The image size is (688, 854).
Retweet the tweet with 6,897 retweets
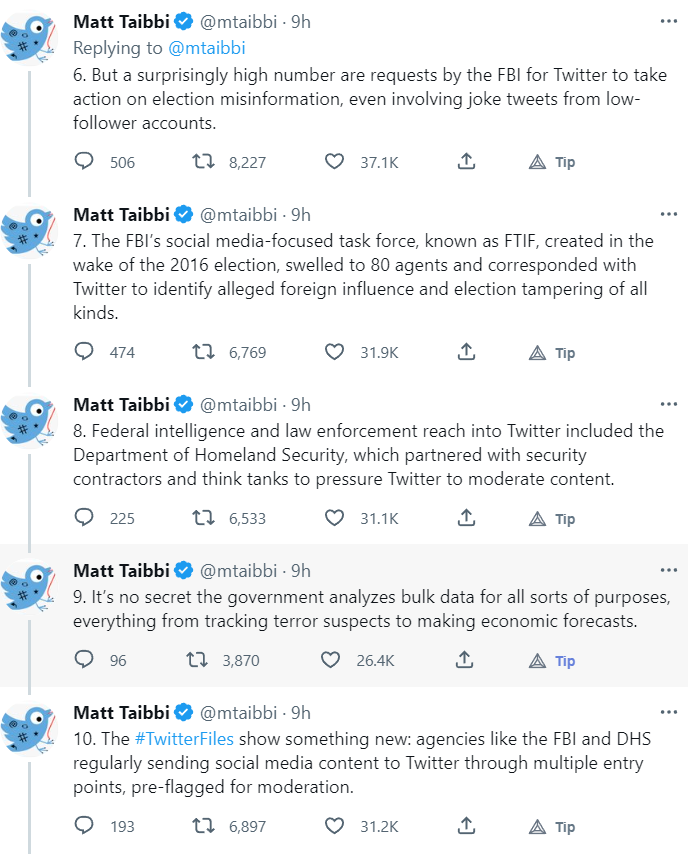(x=204, y=826)
